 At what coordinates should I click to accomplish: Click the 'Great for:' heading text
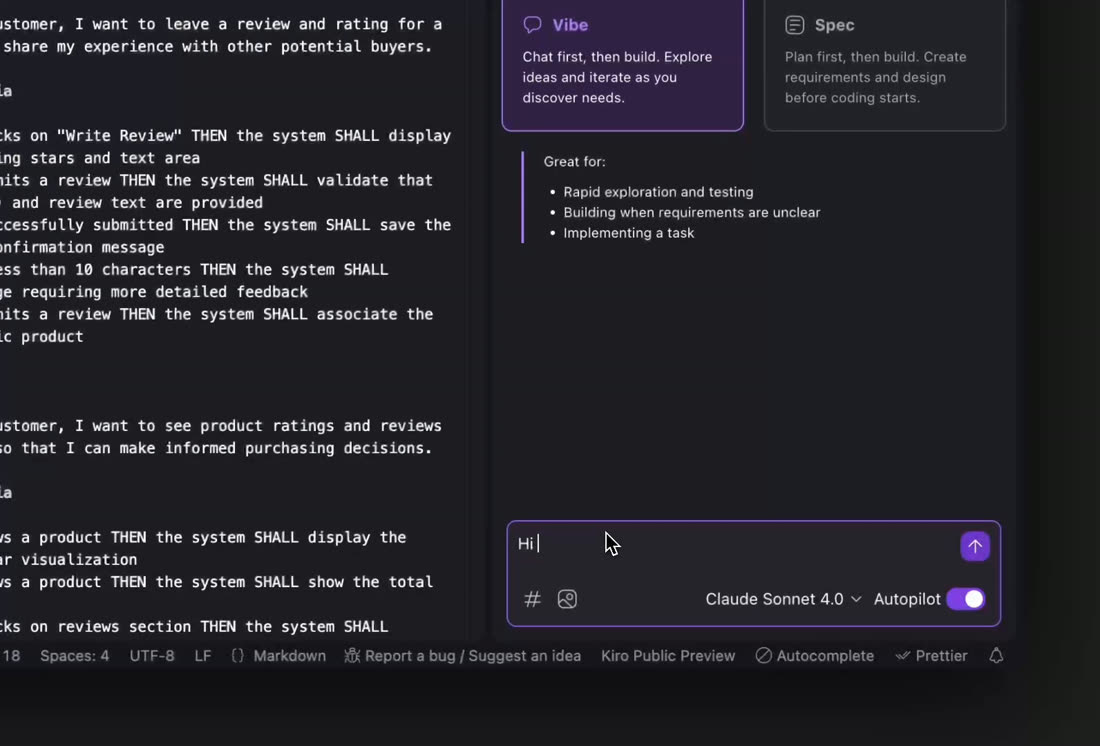click(x=575, y=161)
